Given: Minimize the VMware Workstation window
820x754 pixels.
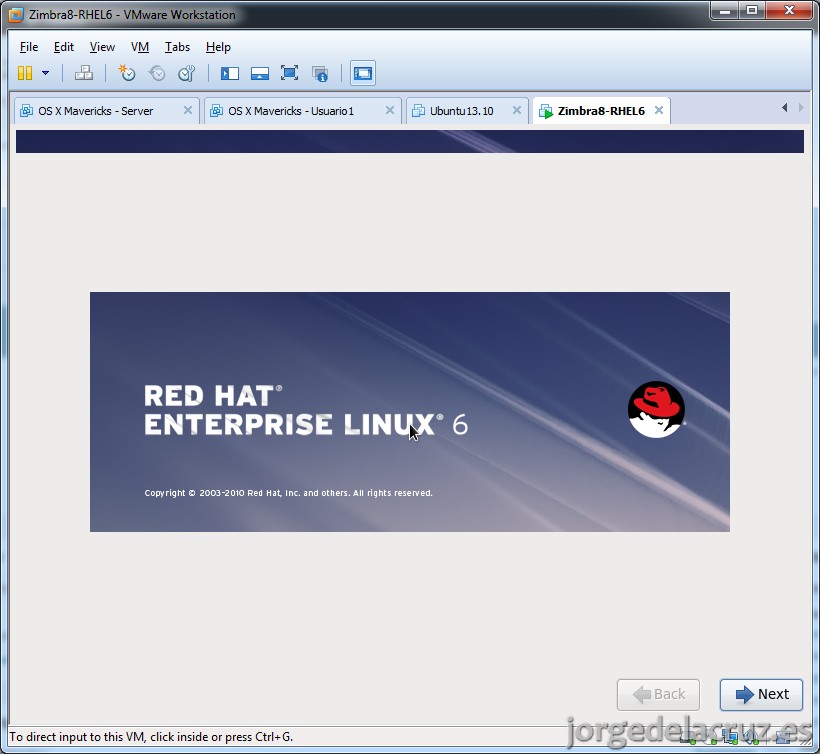Looking at the screenshot, I should click(725, 11).
